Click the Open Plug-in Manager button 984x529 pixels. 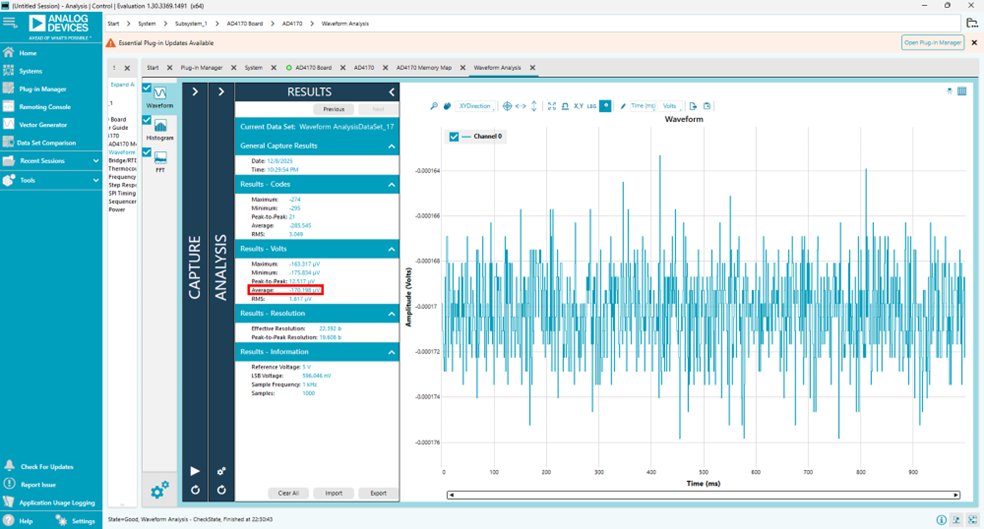[932, 43]
